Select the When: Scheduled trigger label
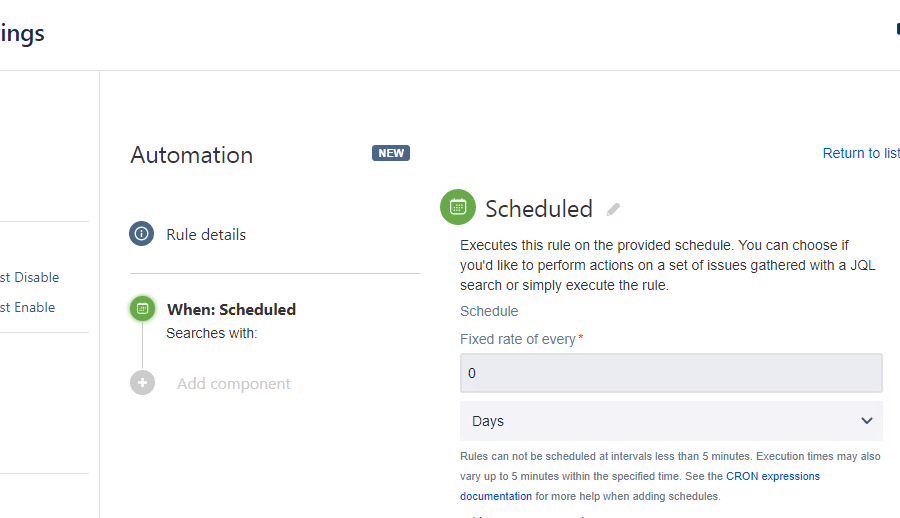 [231, 309]
